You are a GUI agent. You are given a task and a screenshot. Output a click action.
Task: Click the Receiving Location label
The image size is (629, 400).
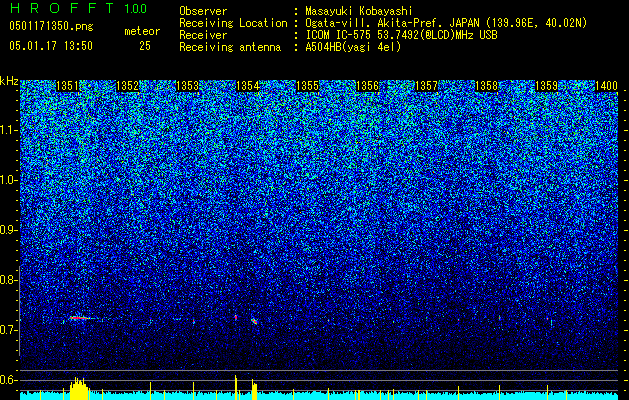pos(233,23)
